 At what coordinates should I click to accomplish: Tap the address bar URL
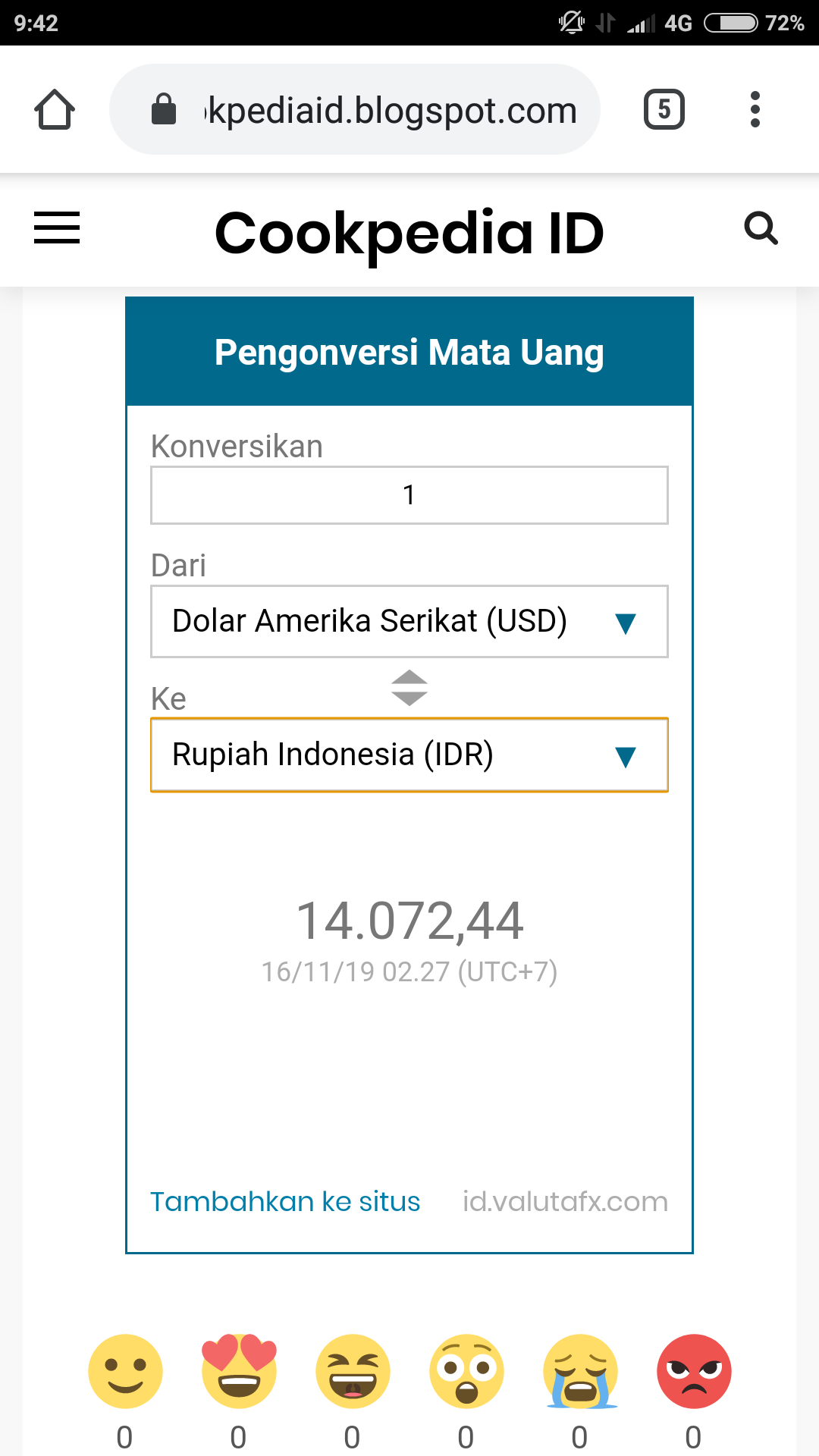point(391,111)
